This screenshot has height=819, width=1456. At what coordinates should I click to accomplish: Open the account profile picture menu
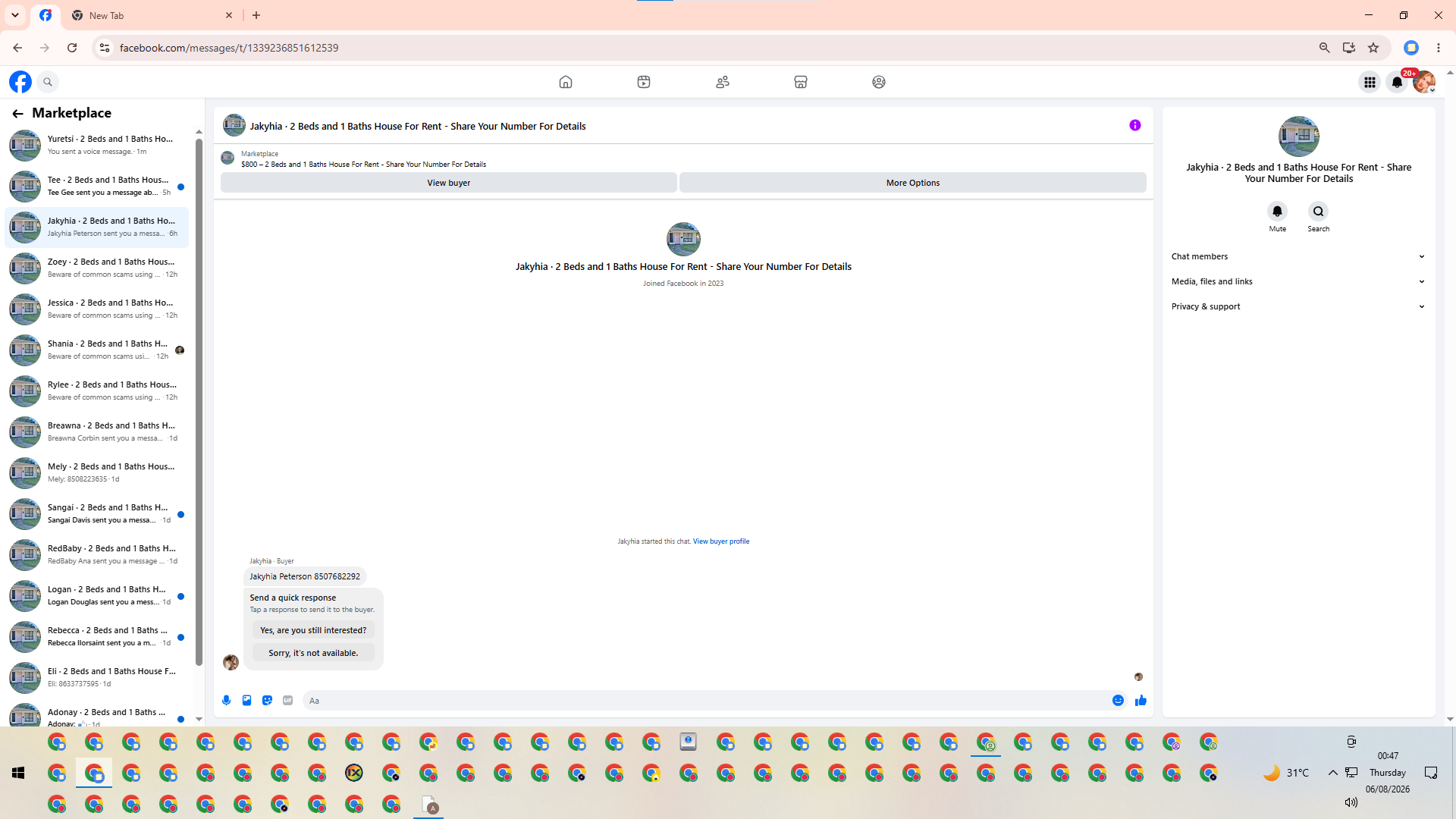1424,82
